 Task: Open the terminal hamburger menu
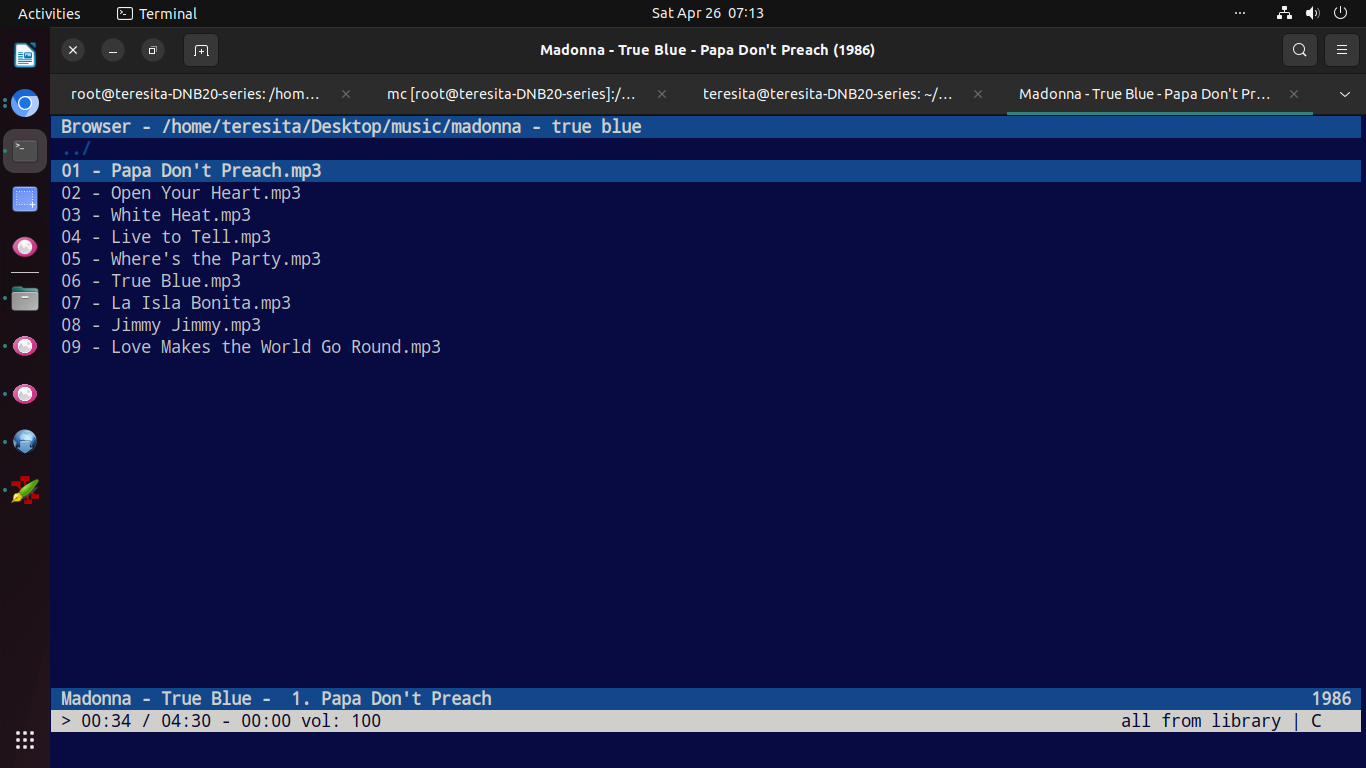pos(1341,50)
